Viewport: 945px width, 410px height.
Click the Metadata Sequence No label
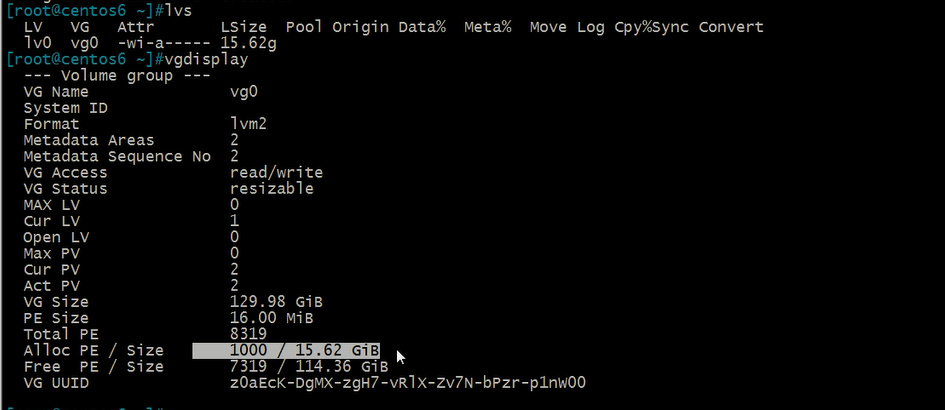tap(117, 156)
